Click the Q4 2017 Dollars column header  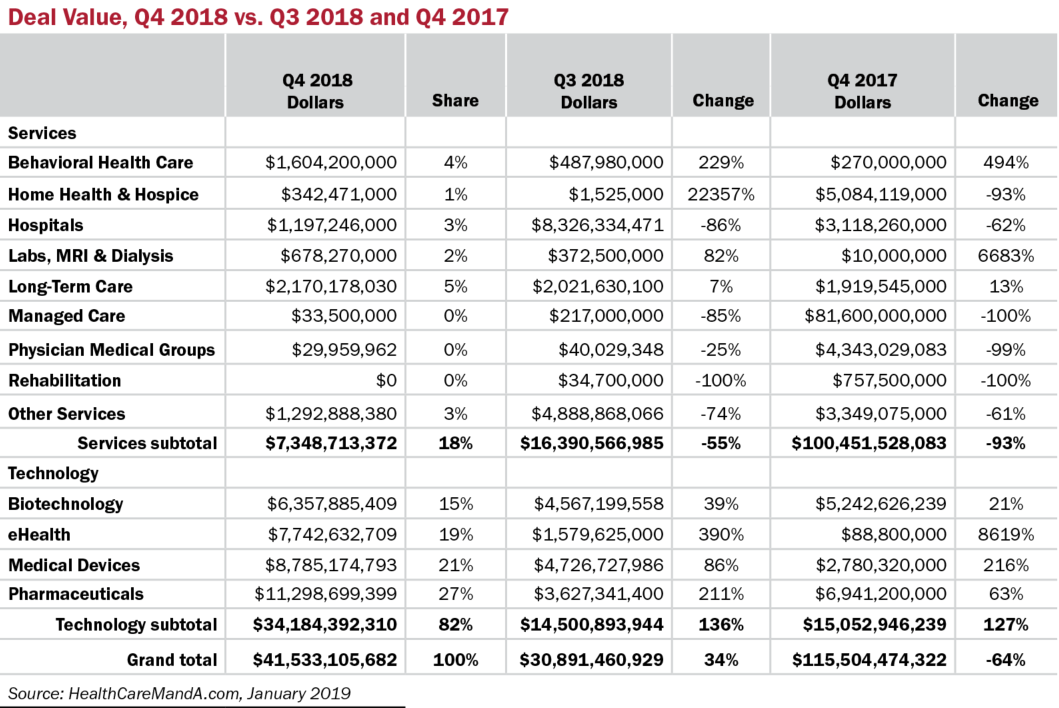click(861, 90)
